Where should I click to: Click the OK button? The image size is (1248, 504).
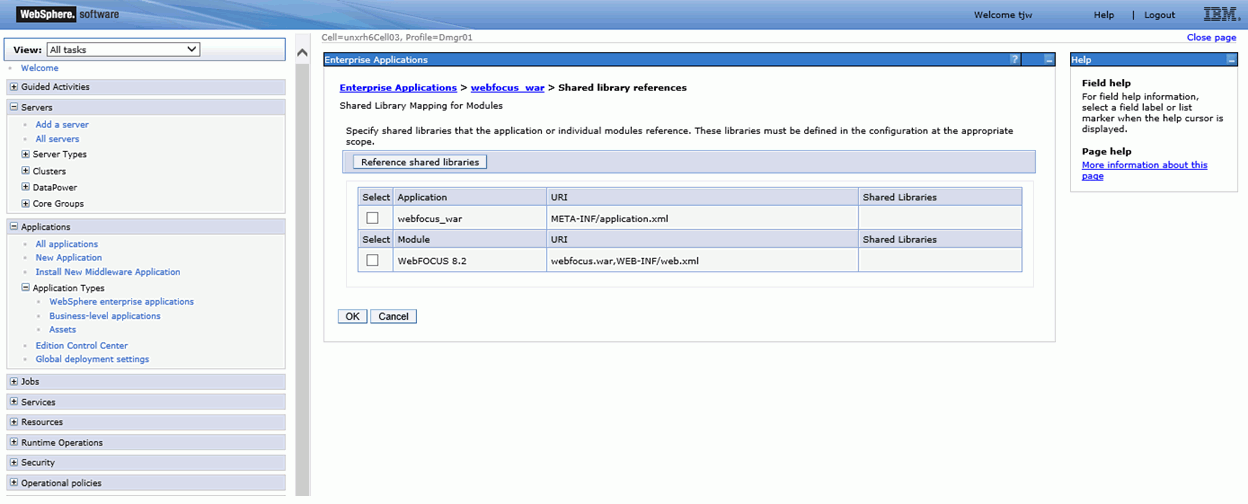click(352, 316)
